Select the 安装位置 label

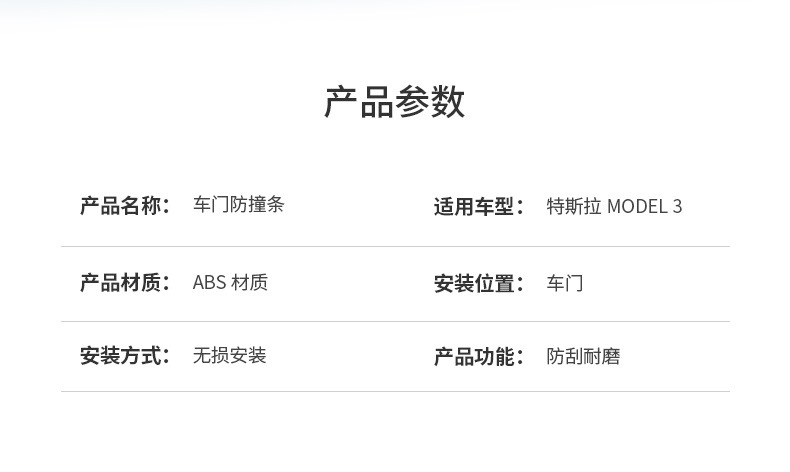(x=478, y=283)
